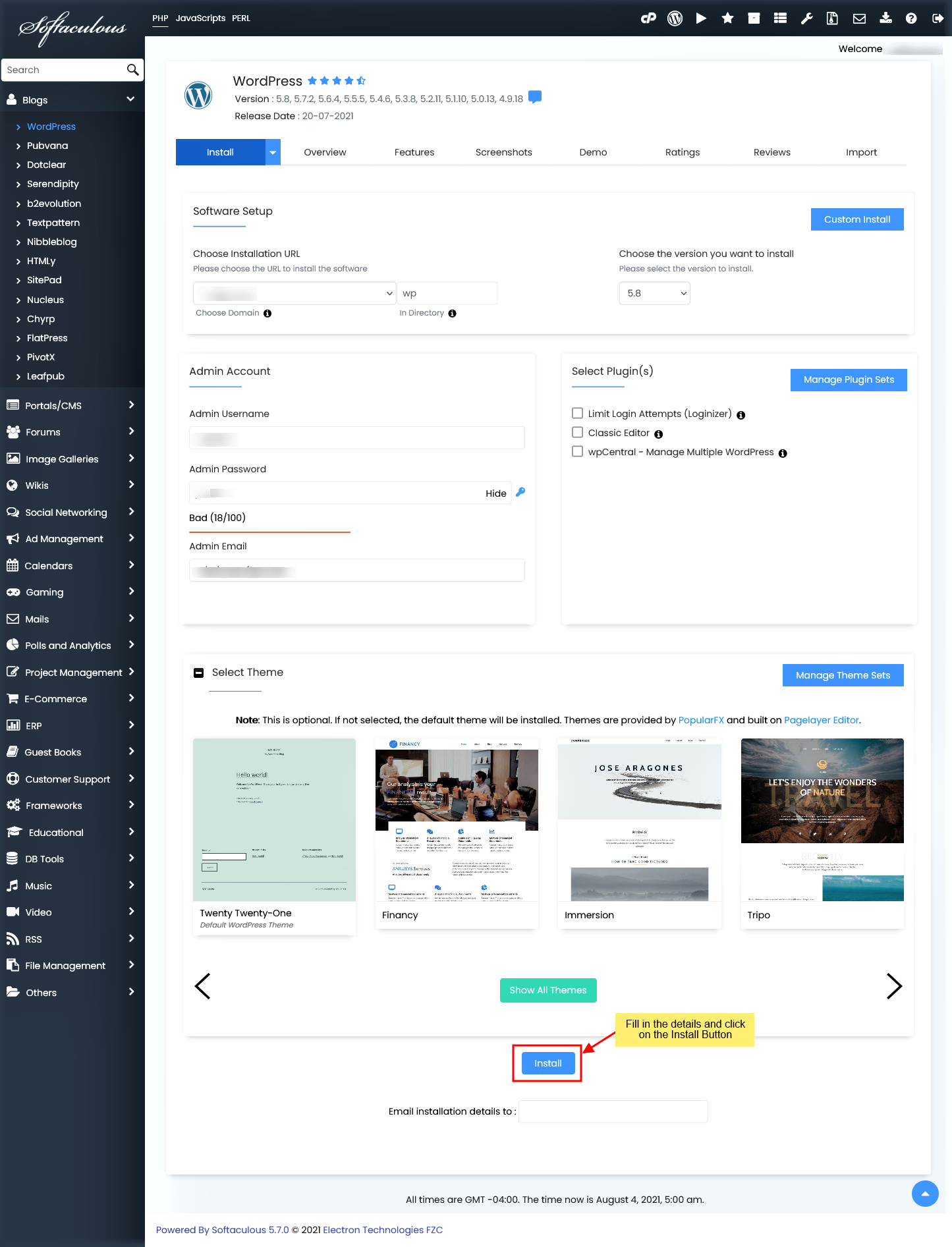
Task: Open backups zip file icon
Action: coord(832,18)
